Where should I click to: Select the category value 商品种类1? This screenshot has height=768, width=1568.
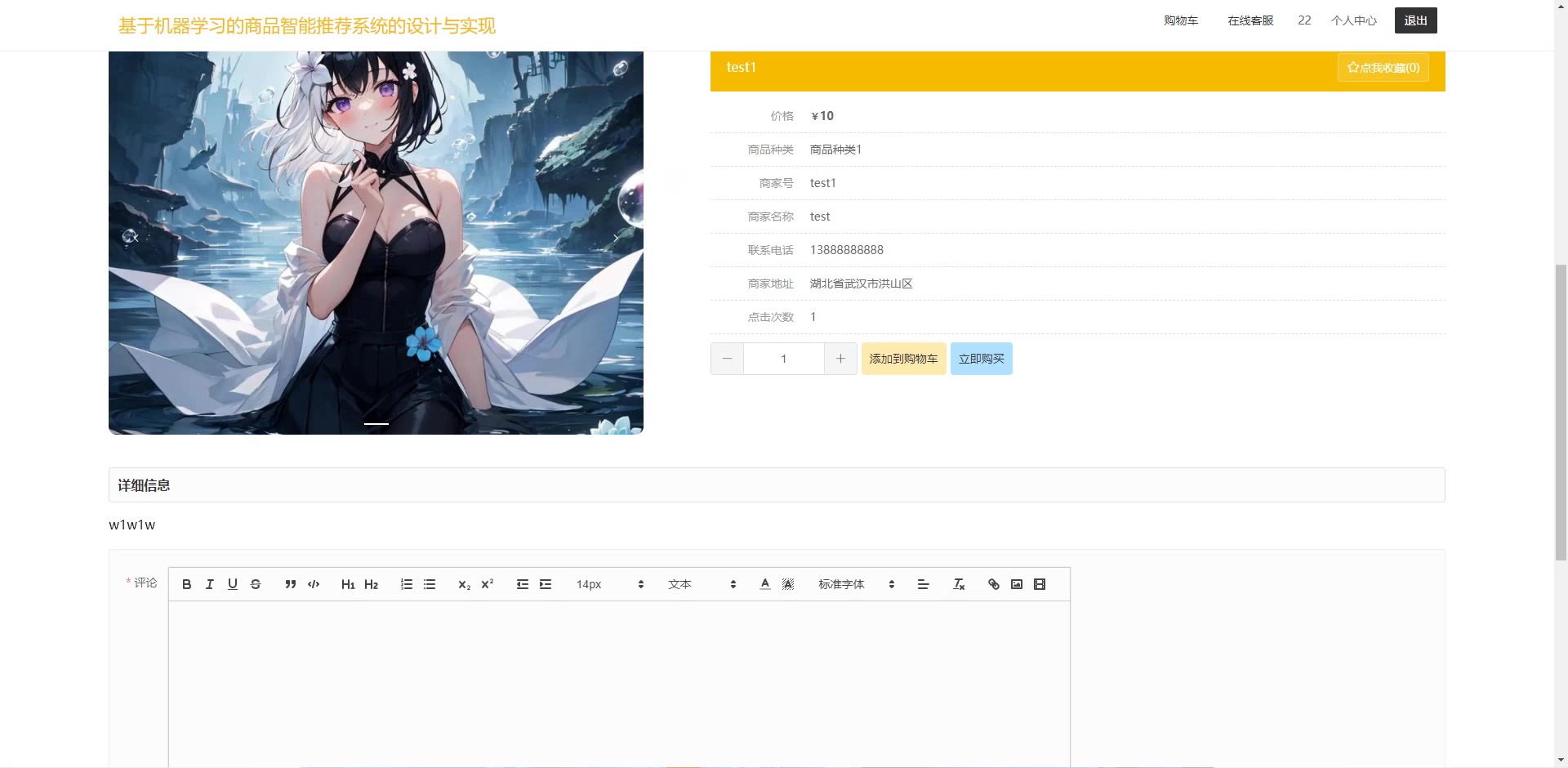(x=835, y=150)
